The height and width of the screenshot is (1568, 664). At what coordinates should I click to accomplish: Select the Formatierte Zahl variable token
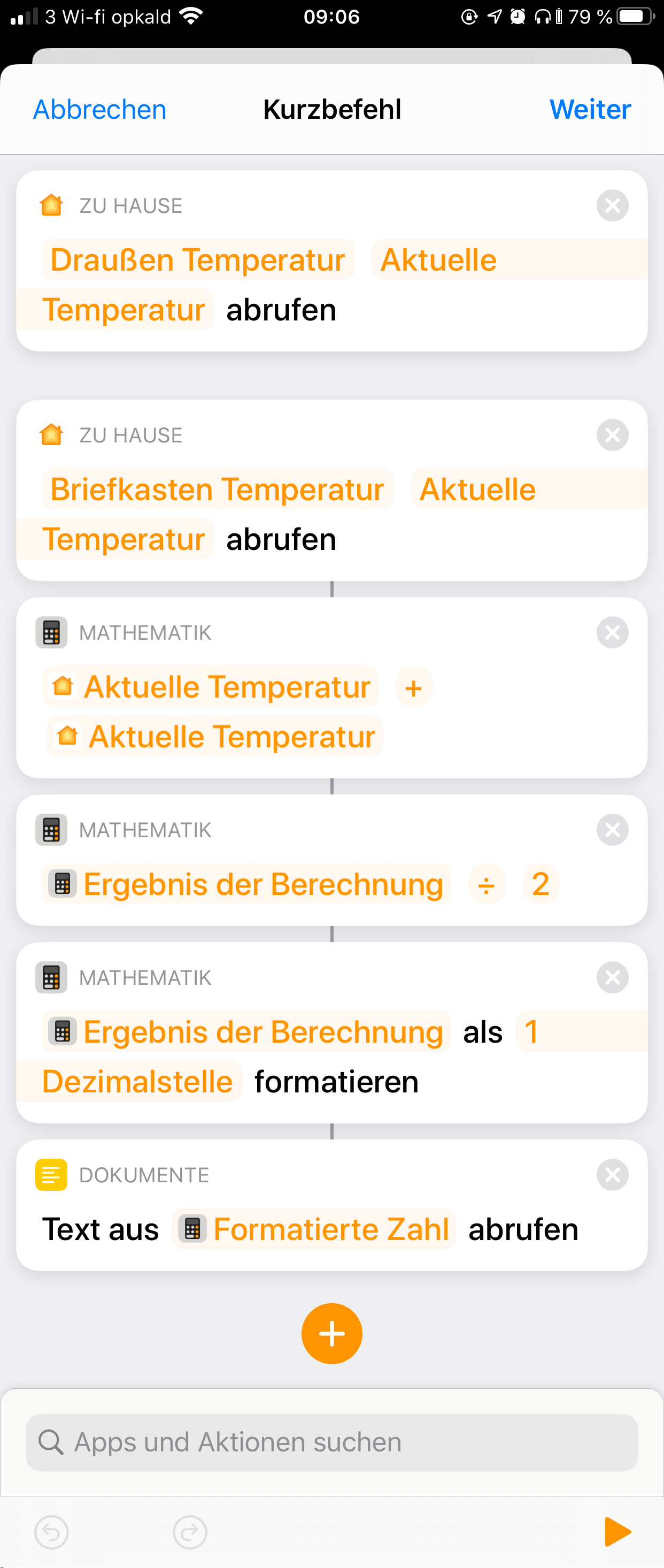[314, 1229]
